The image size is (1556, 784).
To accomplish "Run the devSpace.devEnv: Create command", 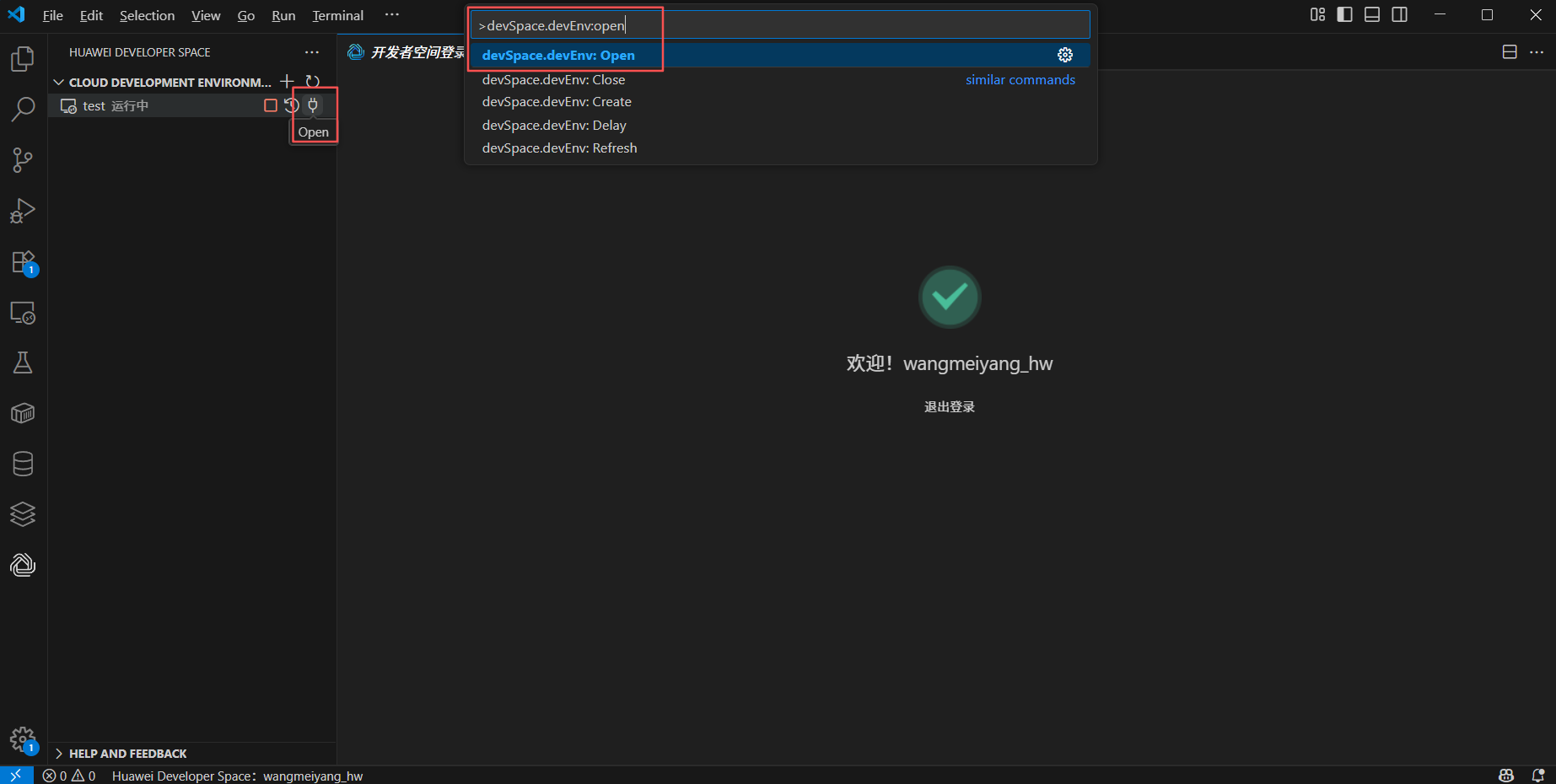I will tap(779, 102).
